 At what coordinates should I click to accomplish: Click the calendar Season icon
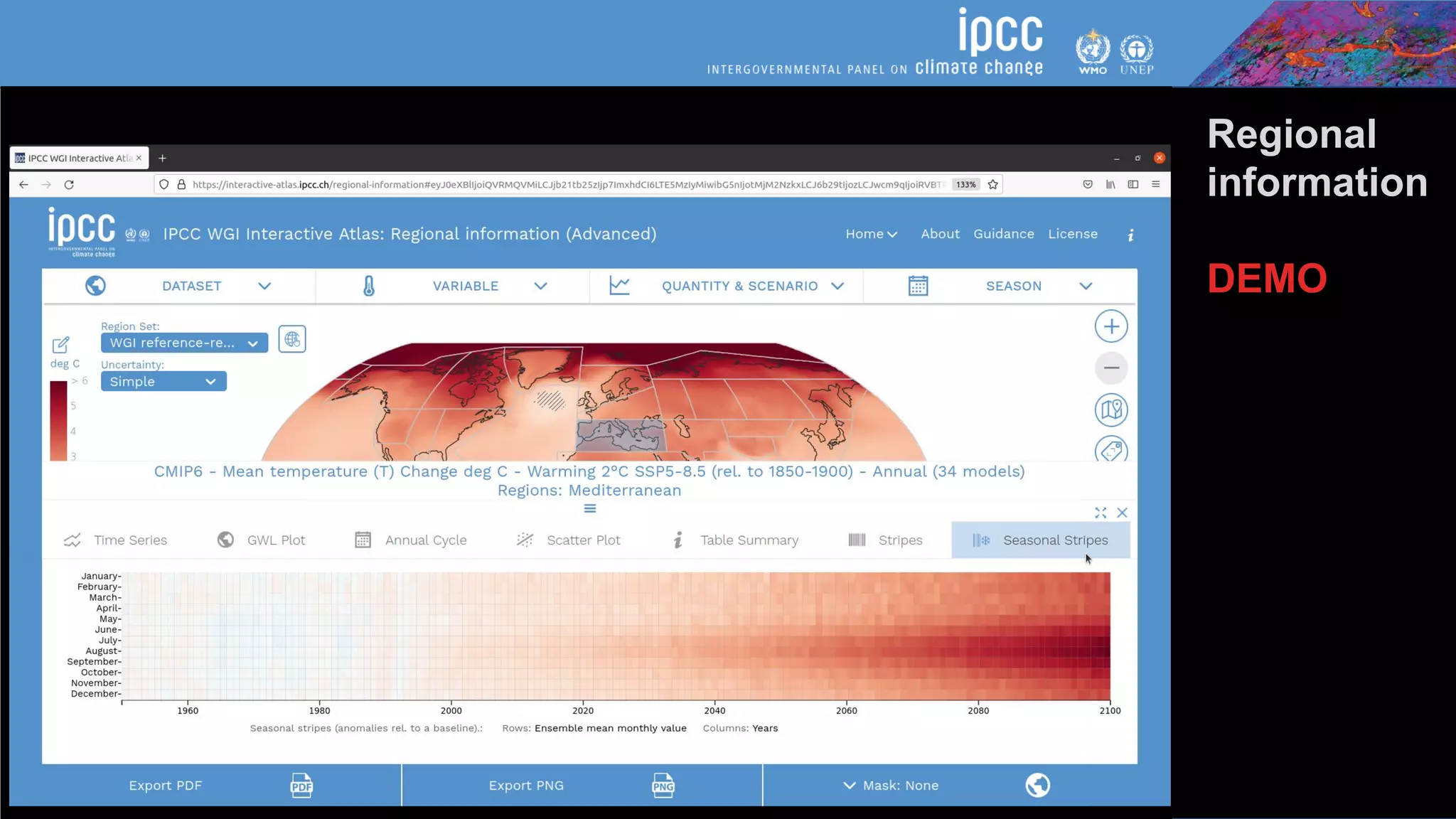918,286
